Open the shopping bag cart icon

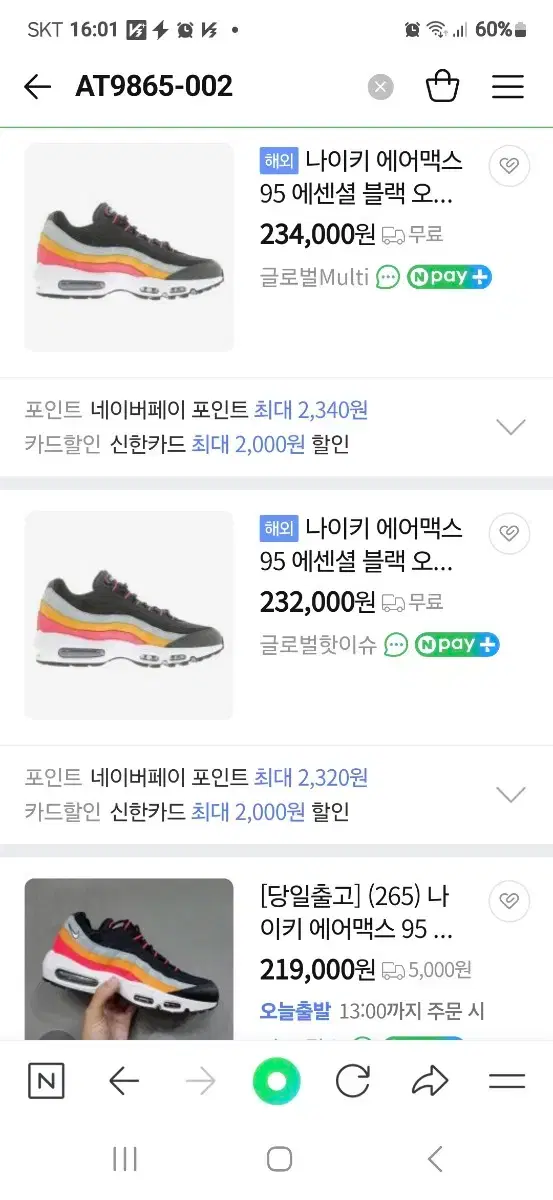[443, 86]
